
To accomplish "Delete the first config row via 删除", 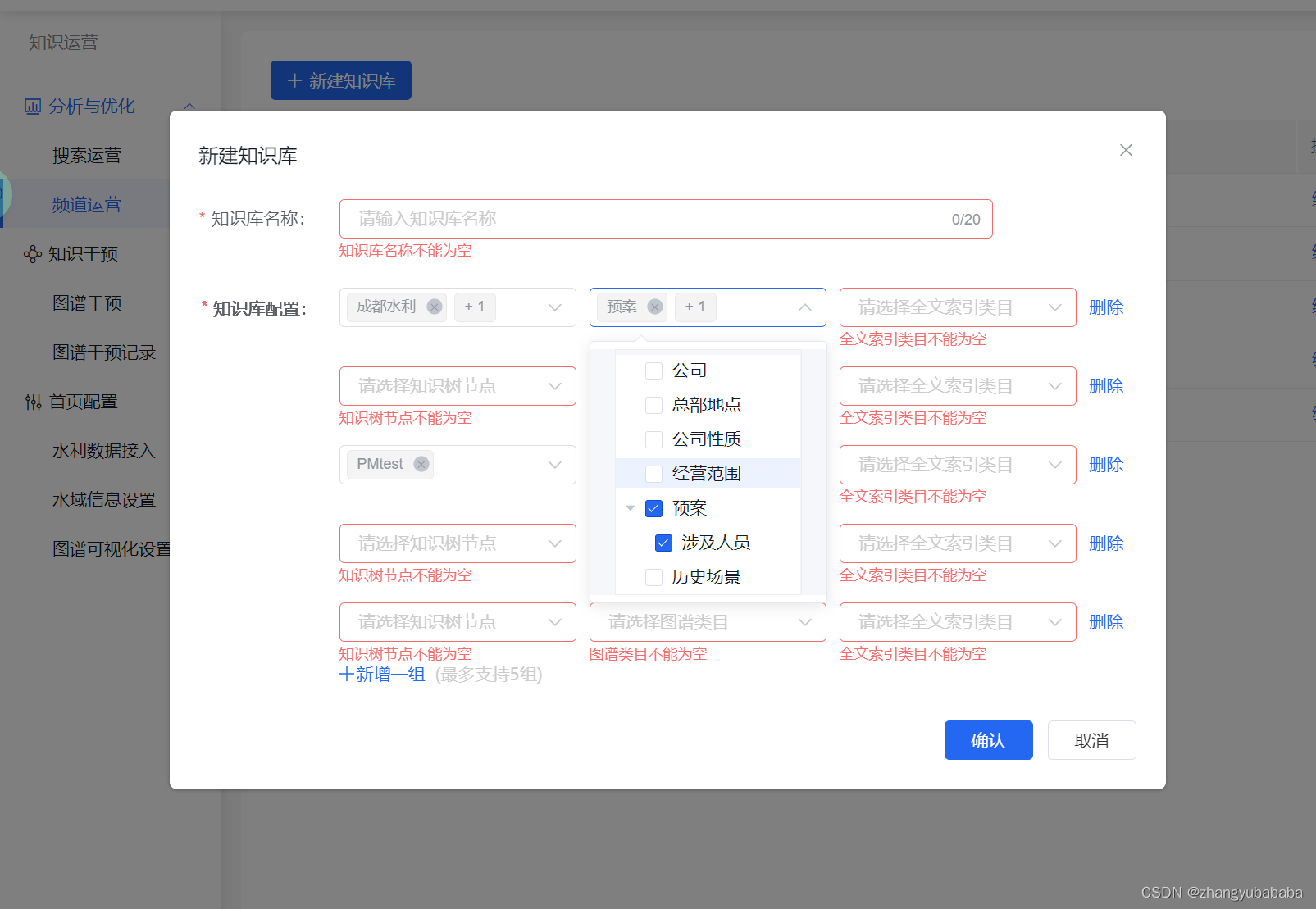I will [1106, 307].
